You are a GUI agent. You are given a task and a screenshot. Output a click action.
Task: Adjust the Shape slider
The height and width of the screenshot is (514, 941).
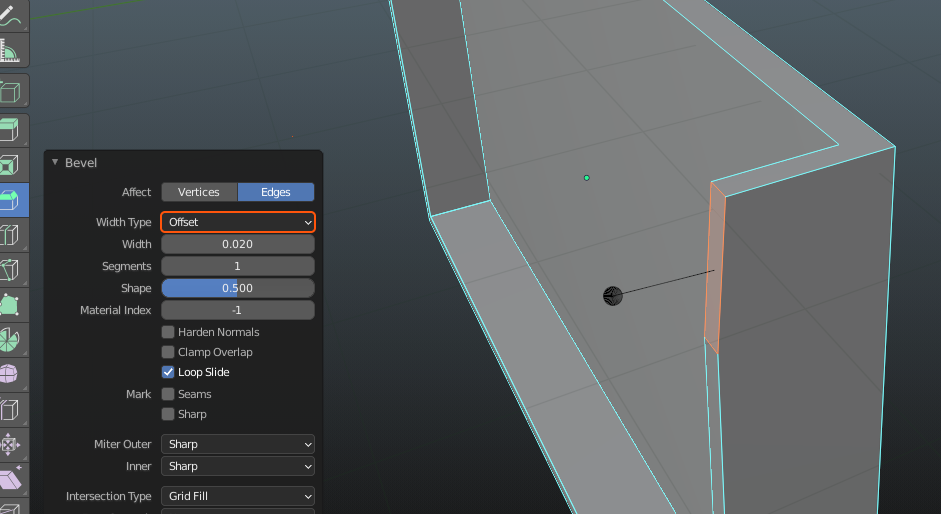(238, 288)
